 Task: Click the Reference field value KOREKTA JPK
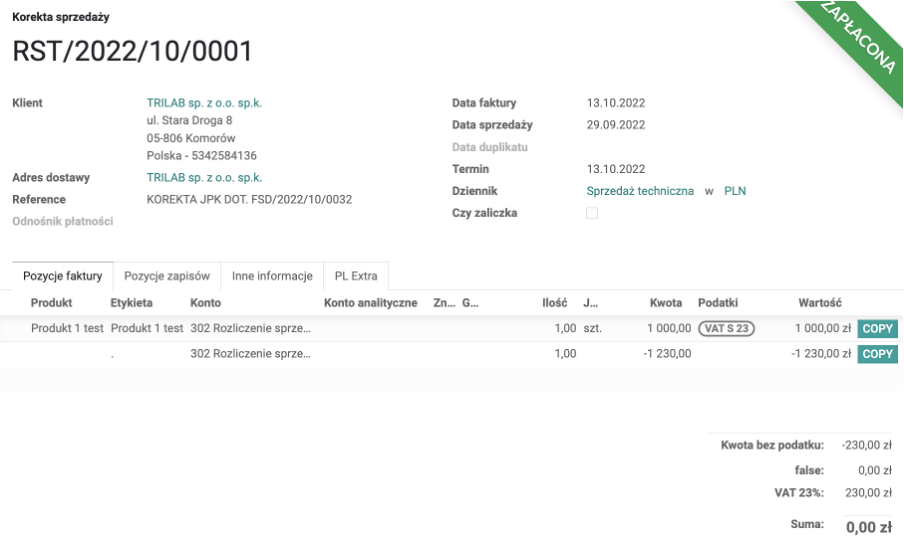[x=249, y=199]
